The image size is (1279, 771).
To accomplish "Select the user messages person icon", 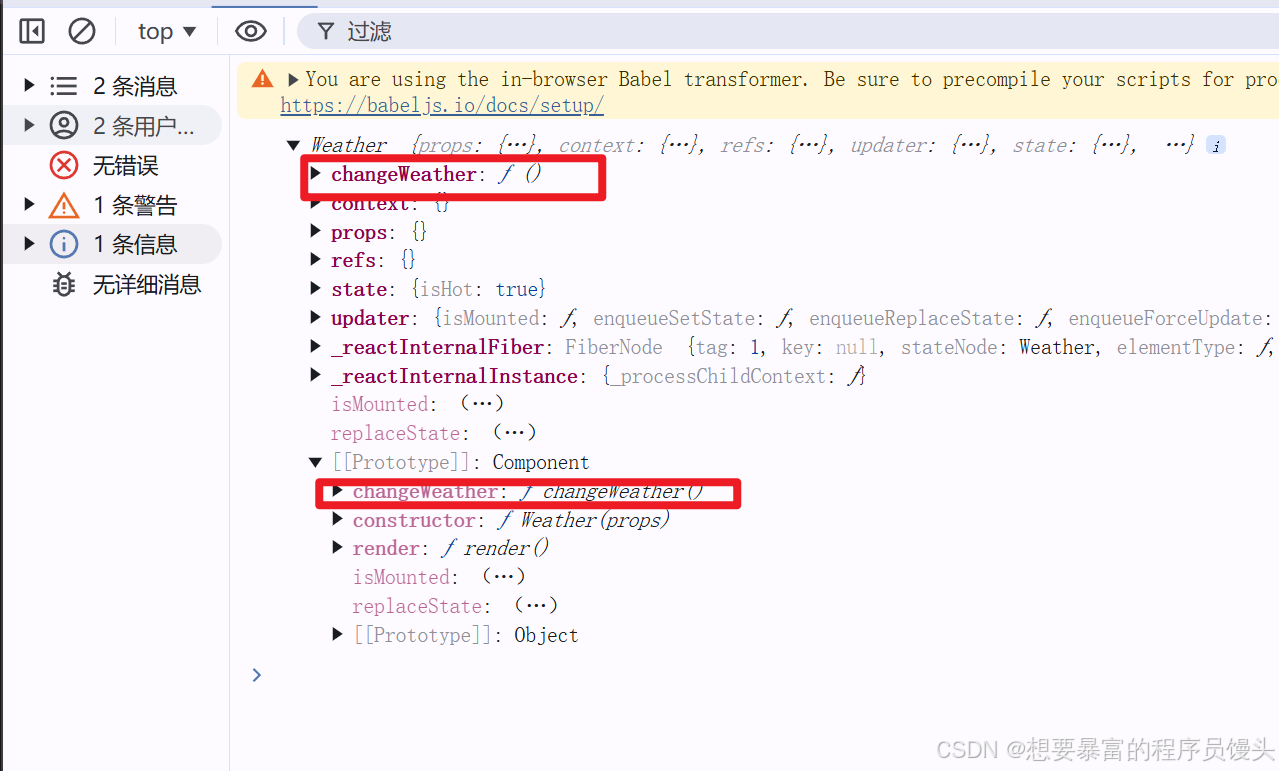I will 63,126.
